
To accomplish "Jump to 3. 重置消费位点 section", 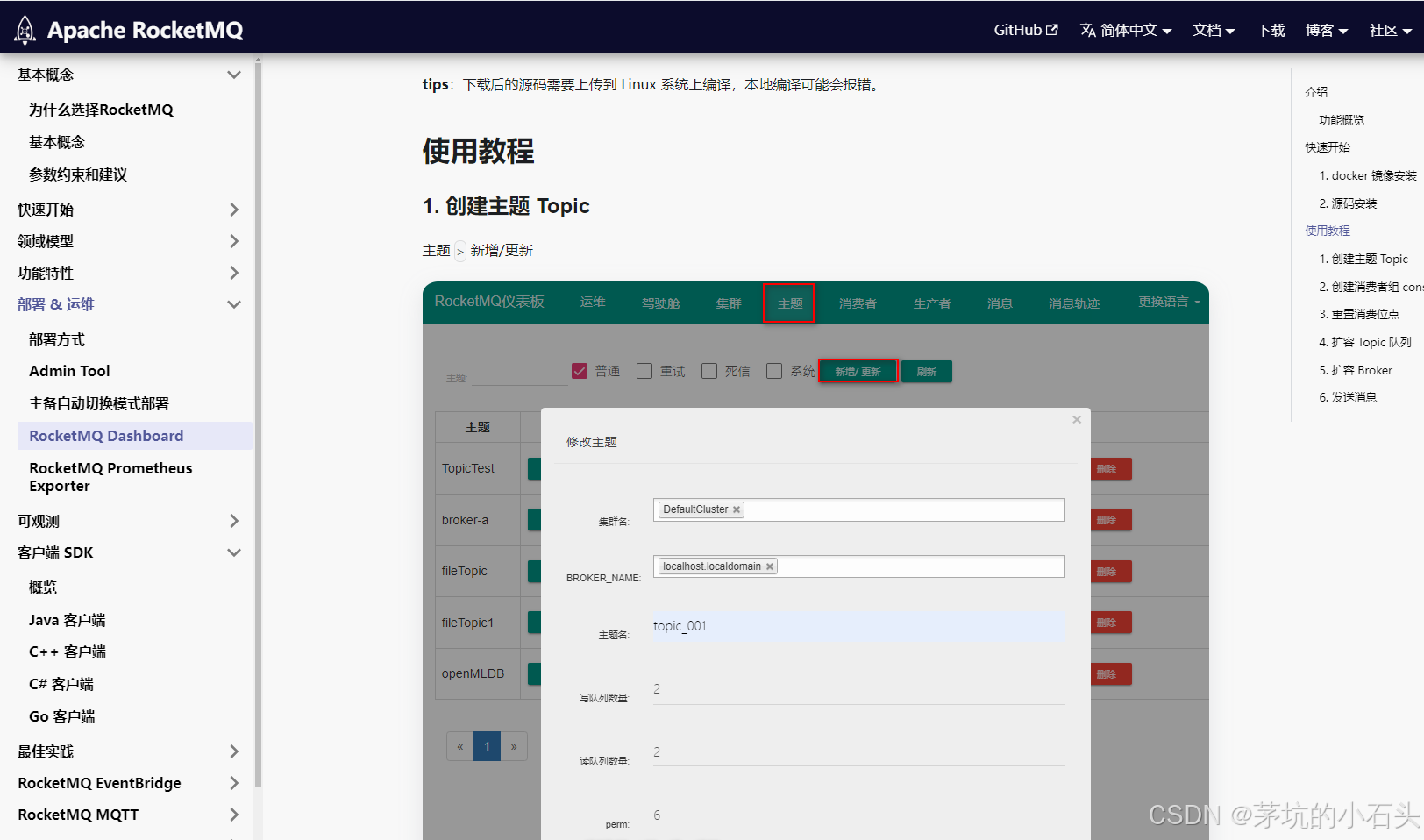I will coord(1359,314).
